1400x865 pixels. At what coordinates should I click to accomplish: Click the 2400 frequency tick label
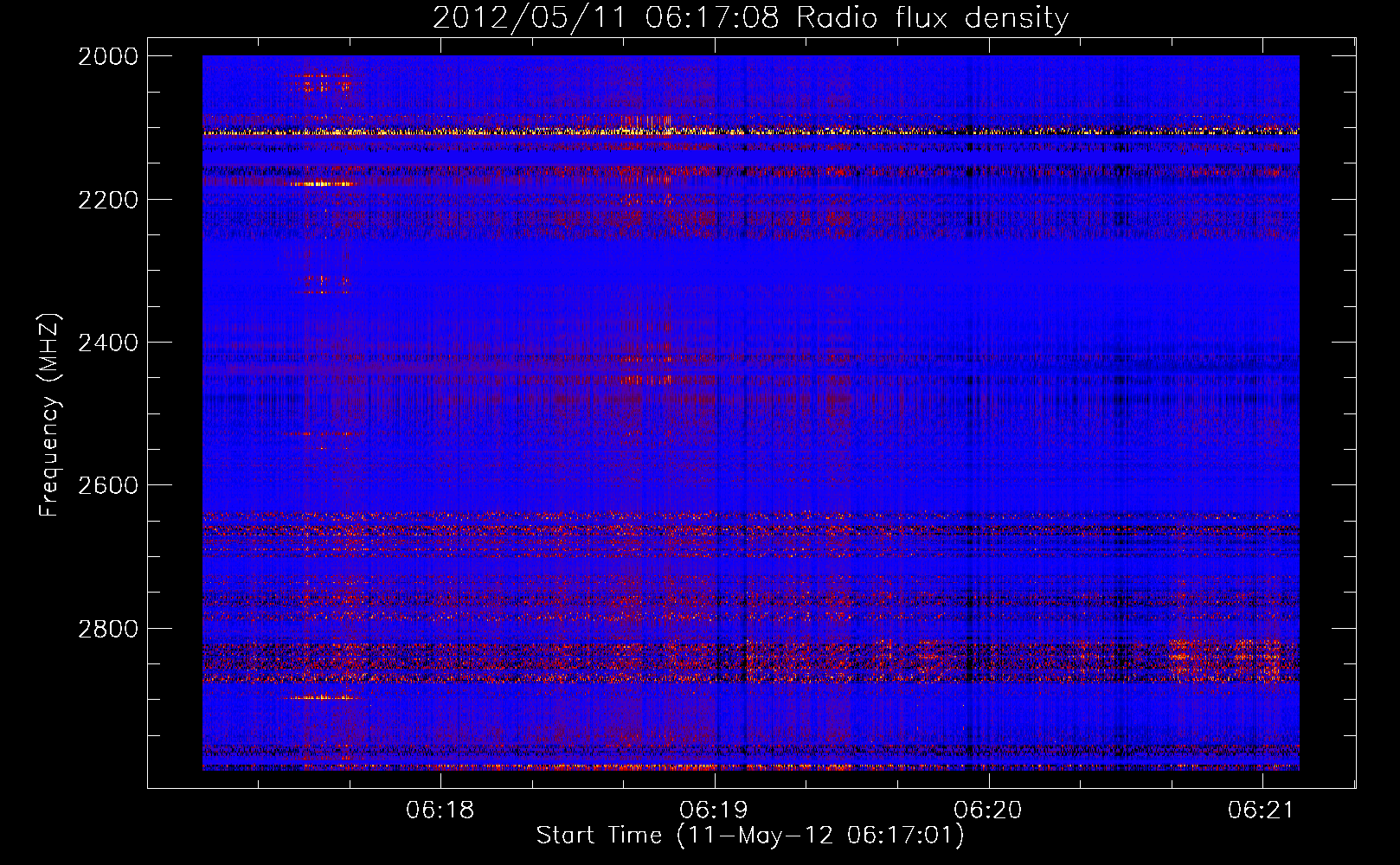click(x=108, y=343)
